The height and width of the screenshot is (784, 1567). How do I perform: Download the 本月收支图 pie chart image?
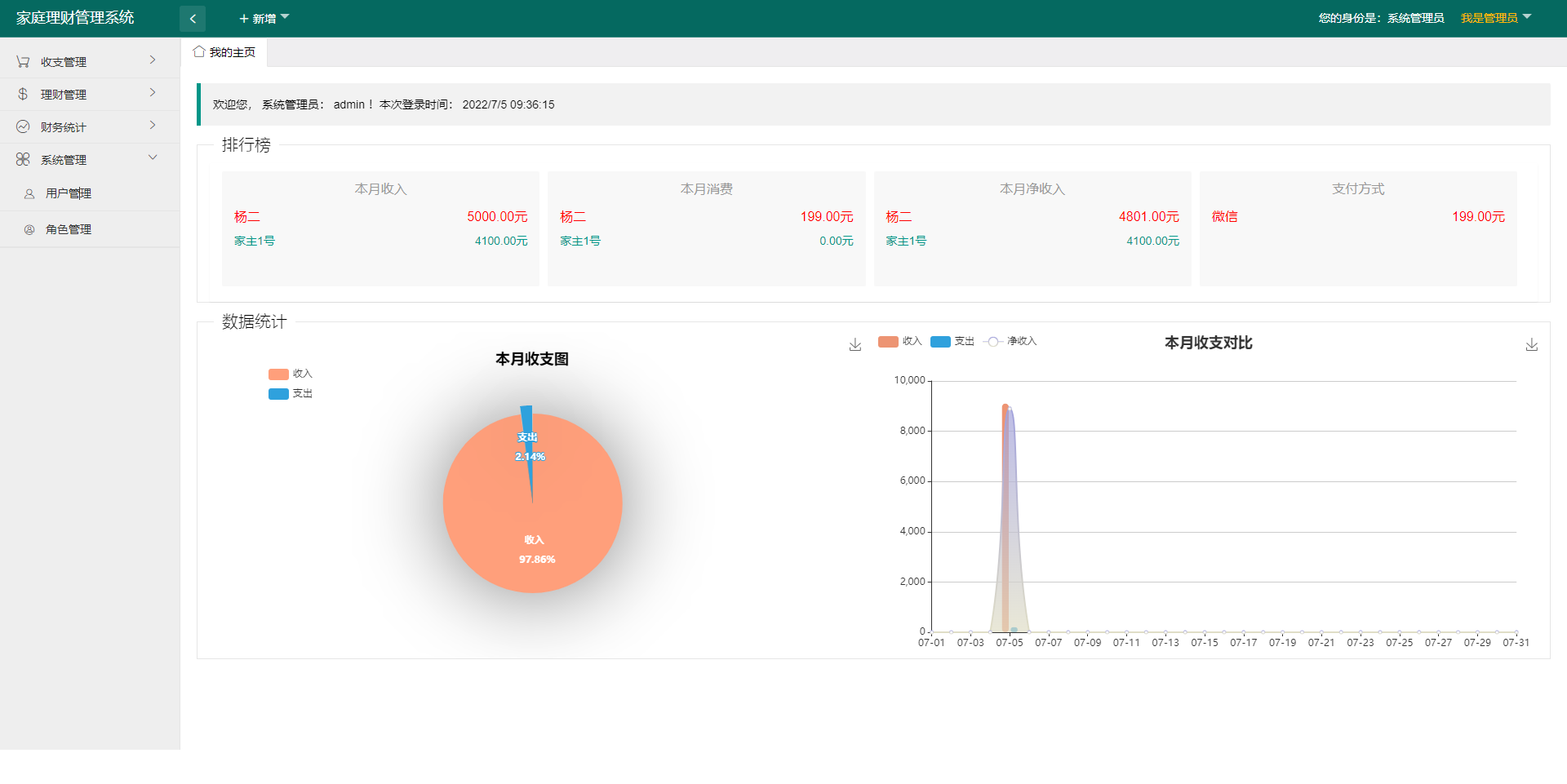pyautogui.click(x=855, y=345)
